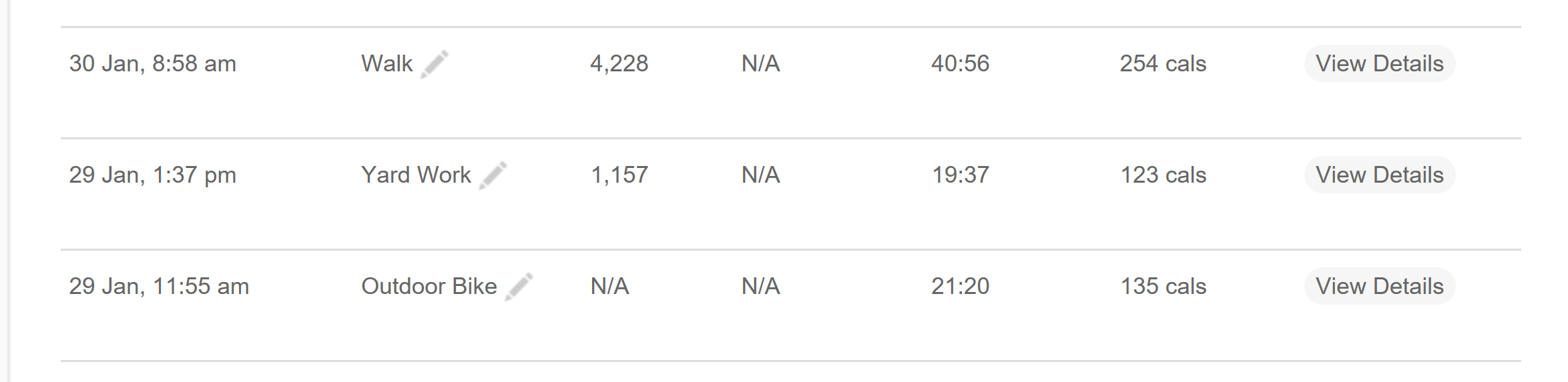This screenshot has width=1568, height=382.
Task: Edit the Walk activity with pencil icon
Action: [x=434, y=64]
